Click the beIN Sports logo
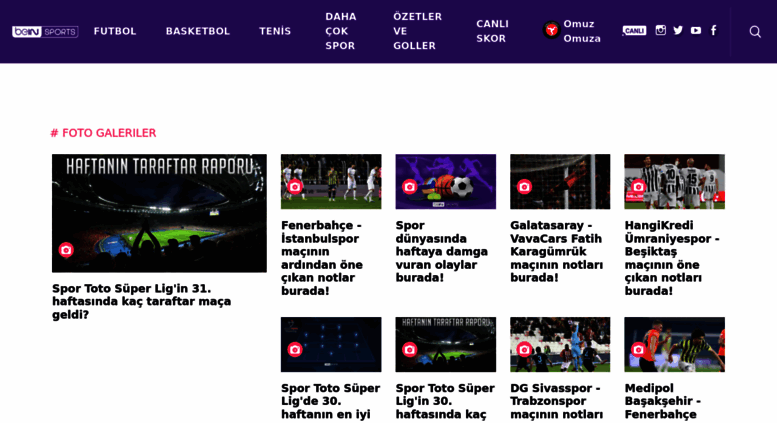Viewport: 777px width, 423px height. (x=45, y=31)
